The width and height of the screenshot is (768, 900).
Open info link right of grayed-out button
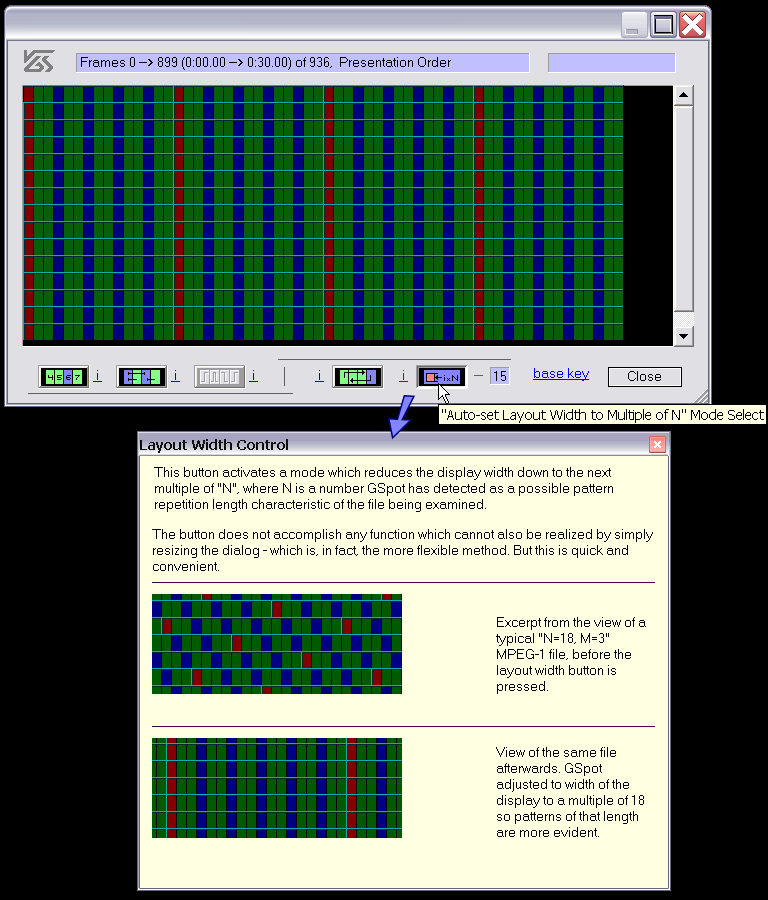253,377
